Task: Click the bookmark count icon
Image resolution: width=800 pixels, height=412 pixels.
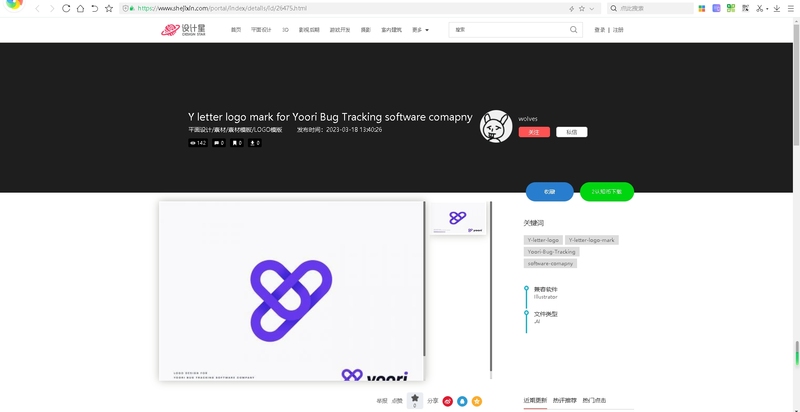Action: coord(237,143)
